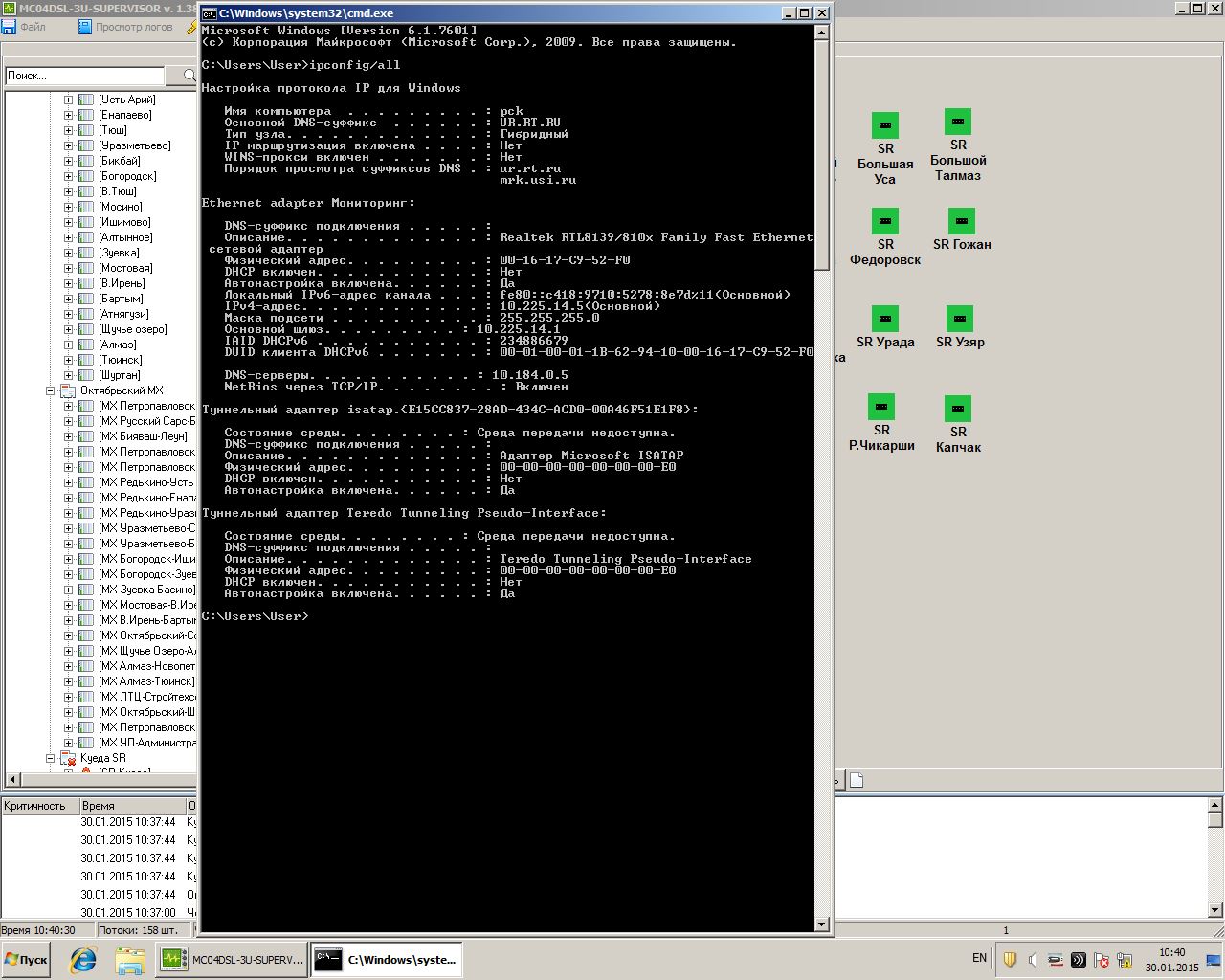1225x980 pixels.
Task: Click the C:\Windows\syste... cmd taskbar button
Action: (x=387, y=959)
